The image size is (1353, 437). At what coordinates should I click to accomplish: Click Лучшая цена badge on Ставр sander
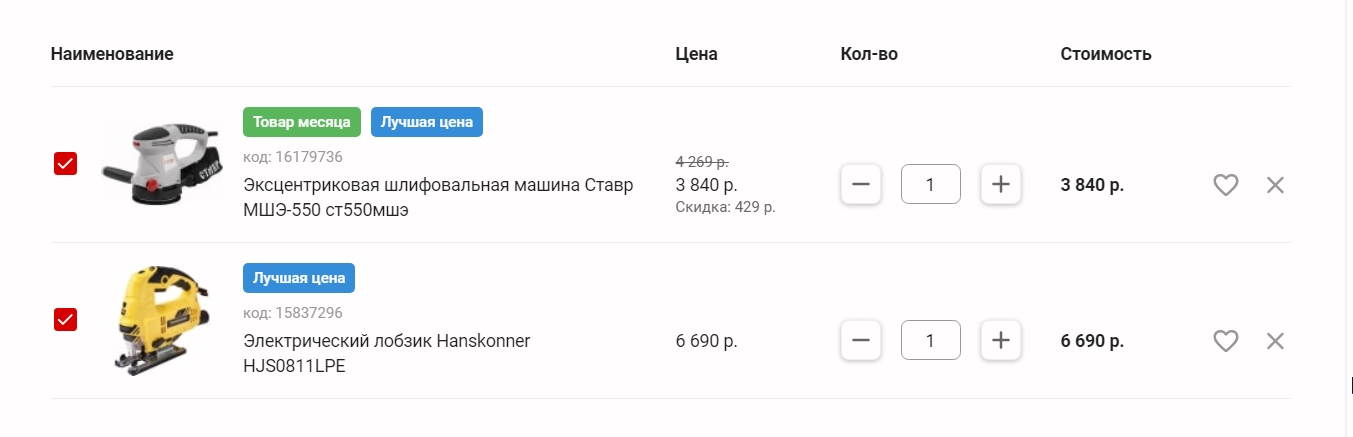click(427, 122)
